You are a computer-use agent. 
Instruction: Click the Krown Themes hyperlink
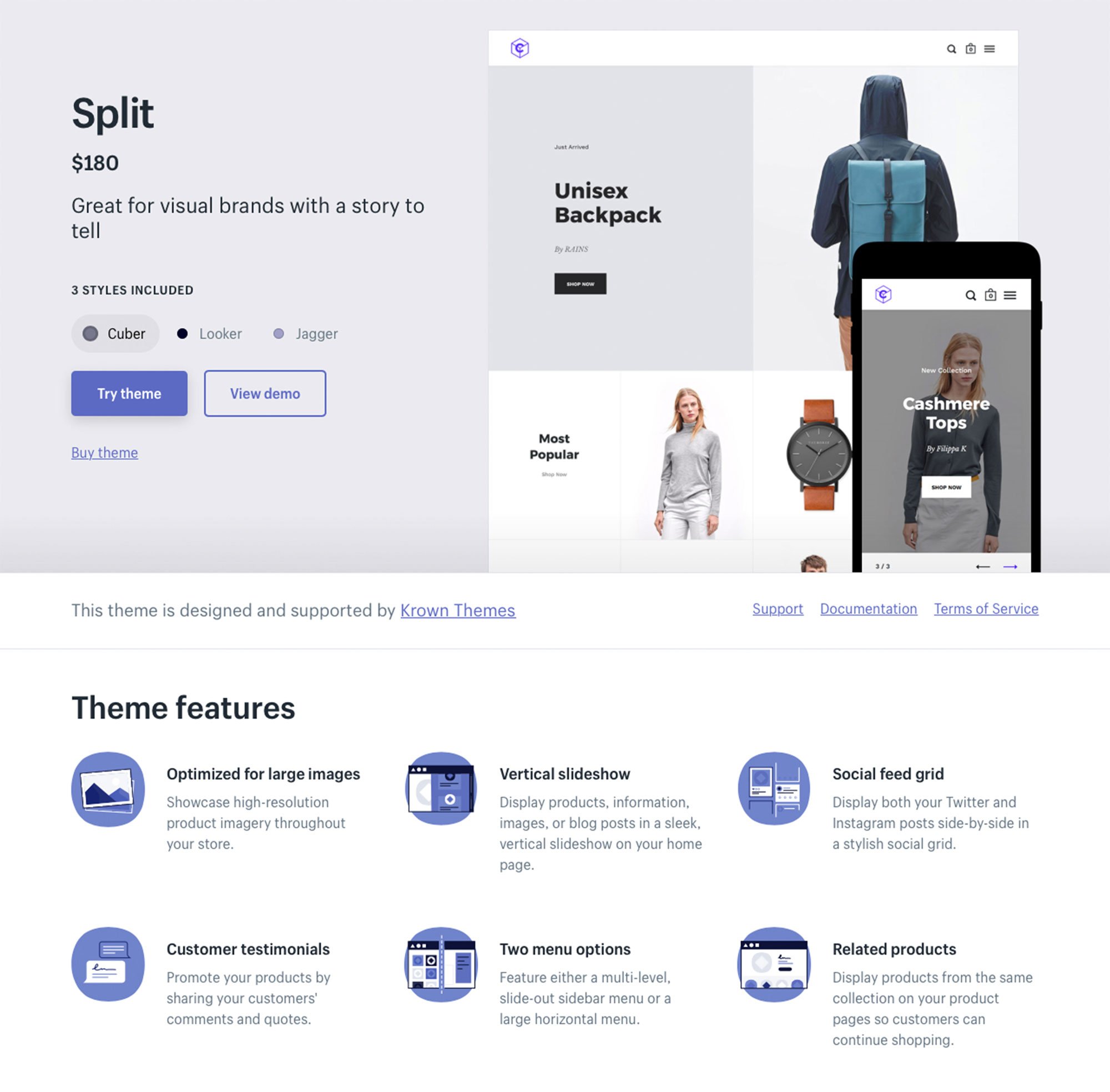tap(456, 608)
